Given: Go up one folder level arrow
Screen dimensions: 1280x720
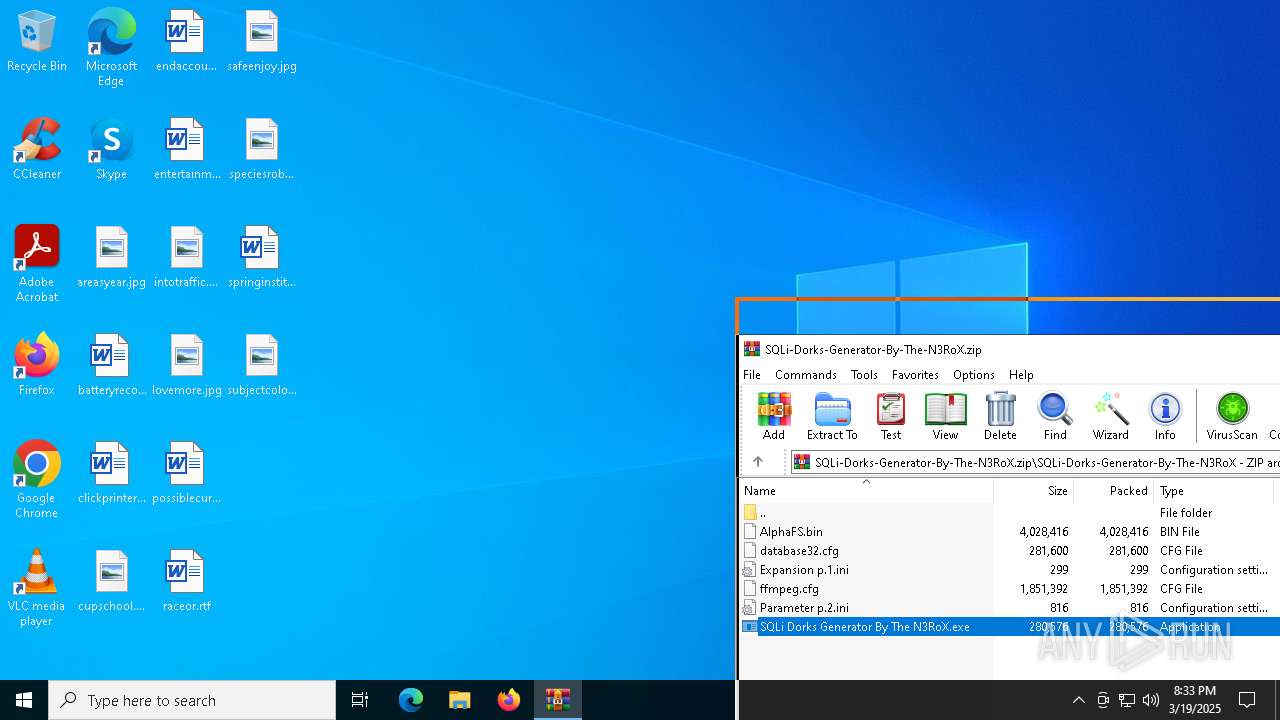Looking at the screenshot, I should coord(758,462).
